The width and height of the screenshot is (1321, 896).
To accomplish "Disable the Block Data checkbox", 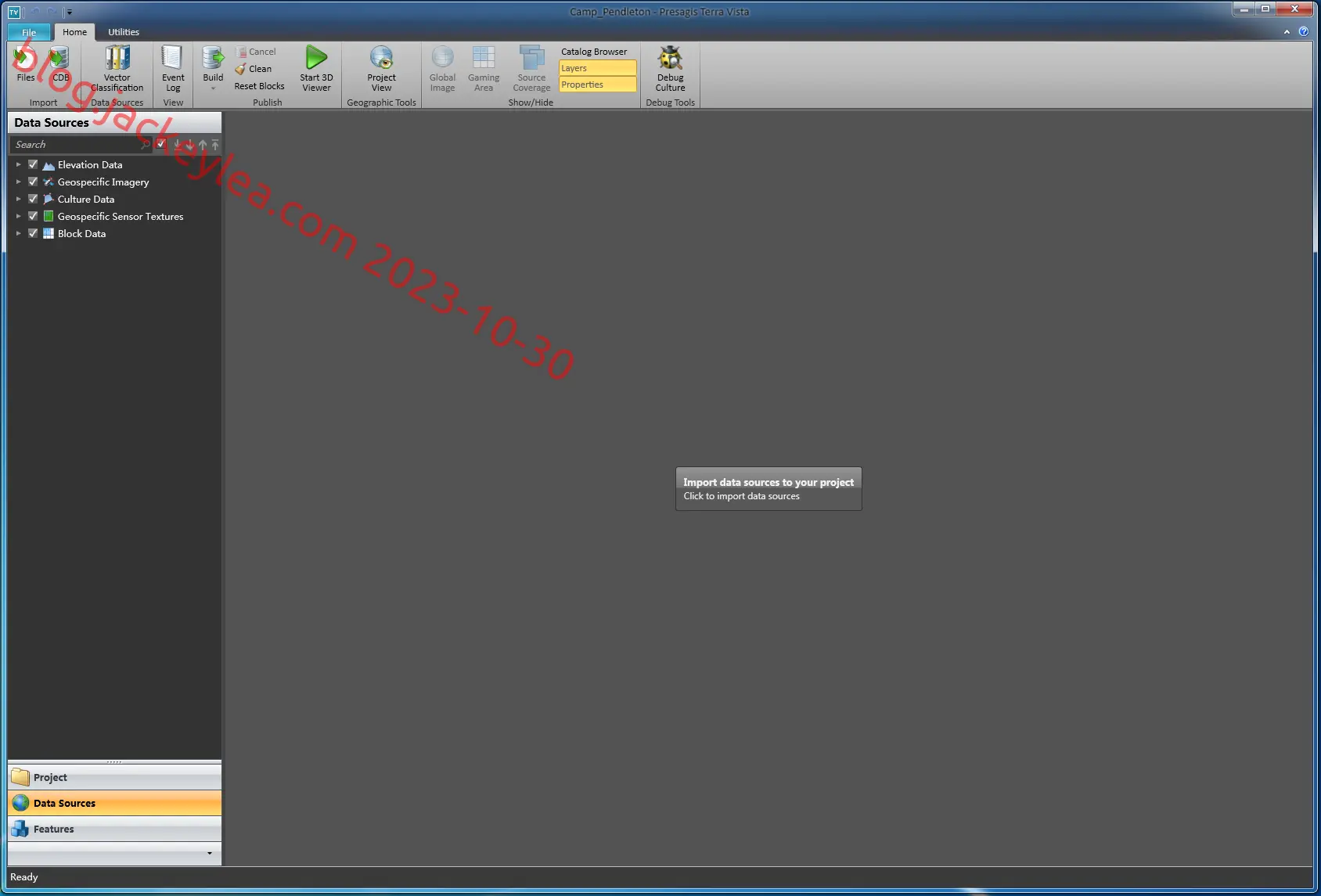I will point(33,233).
